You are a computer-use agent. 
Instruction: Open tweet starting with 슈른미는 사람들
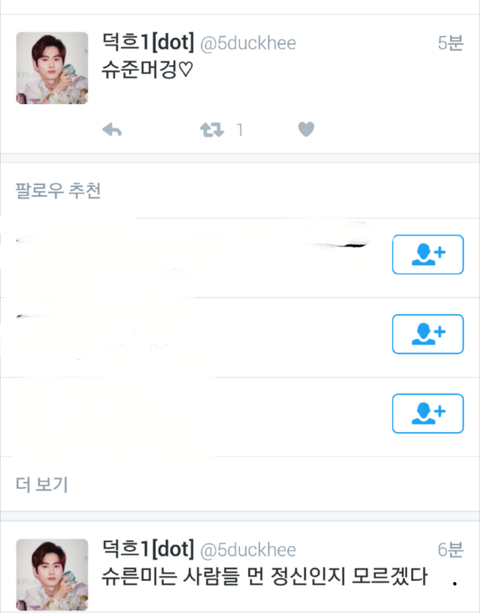pos(265,576)
